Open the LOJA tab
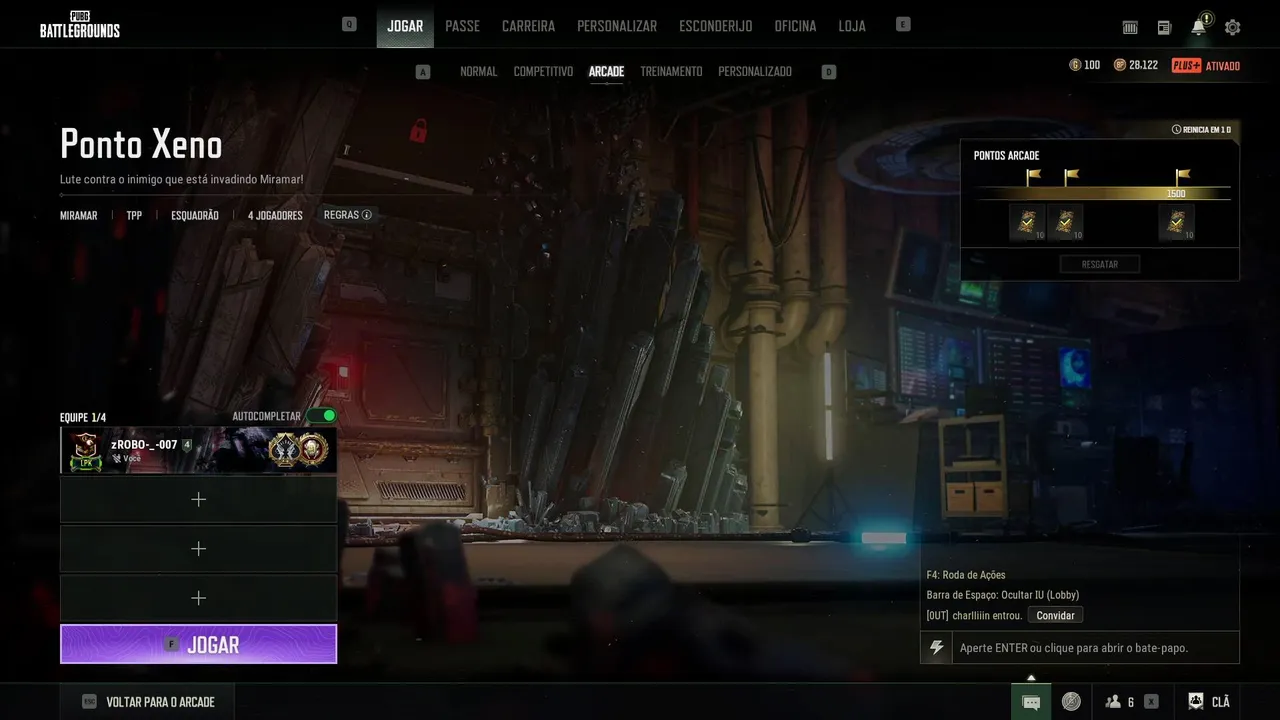 click(852, 26)
